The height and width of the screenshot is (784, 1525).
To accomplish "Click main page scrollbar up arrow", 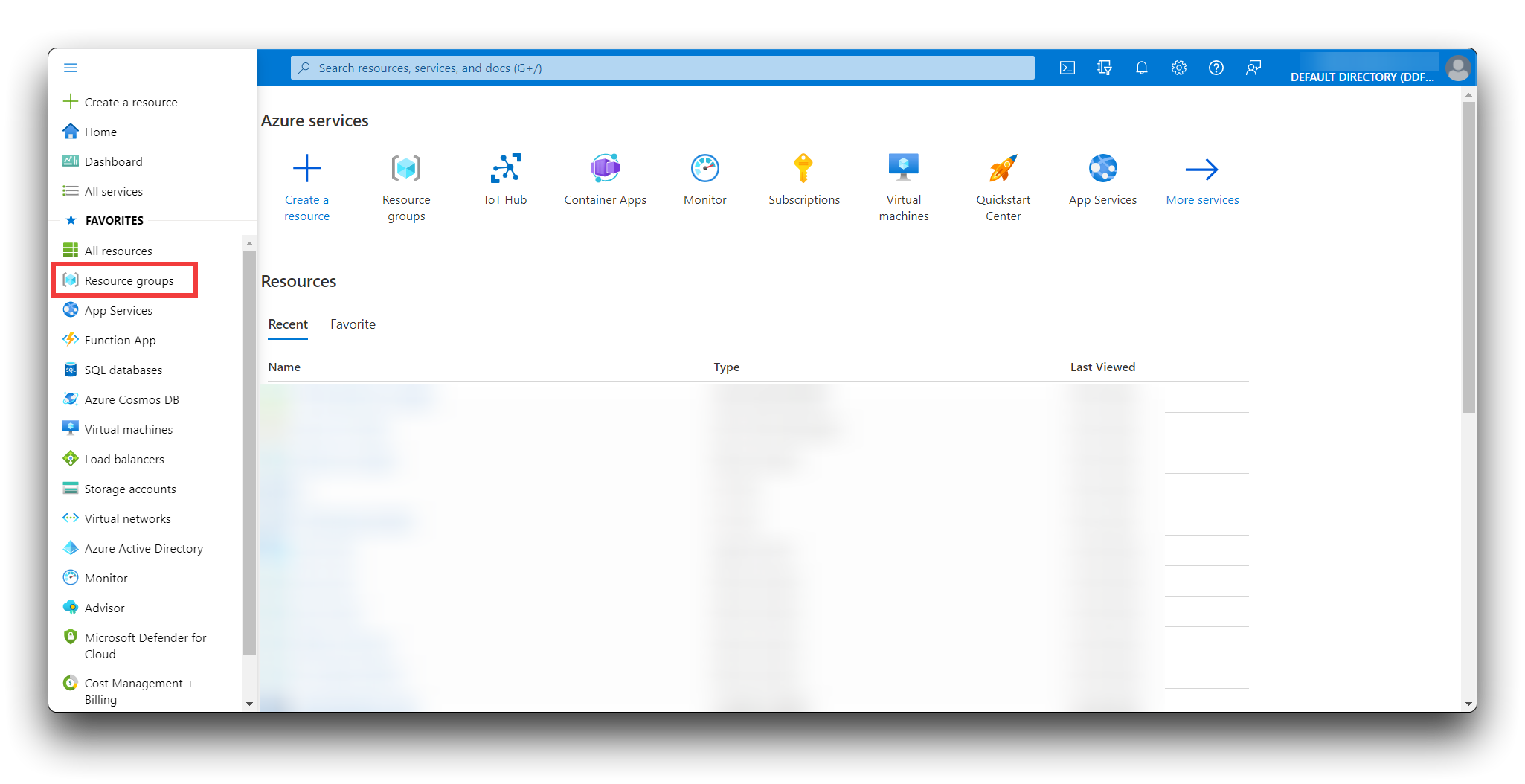I will pyautogui.click(x=1468, y=95).
